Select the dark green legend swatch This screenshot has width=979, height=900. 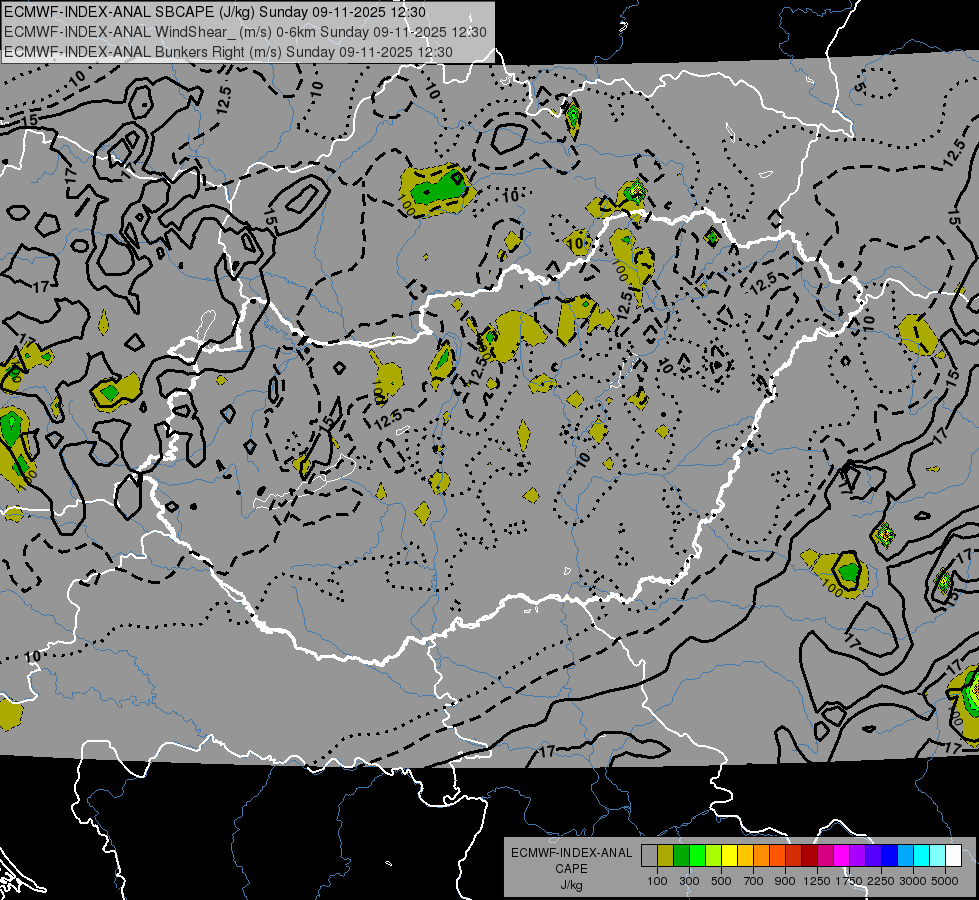click(681, 856)
